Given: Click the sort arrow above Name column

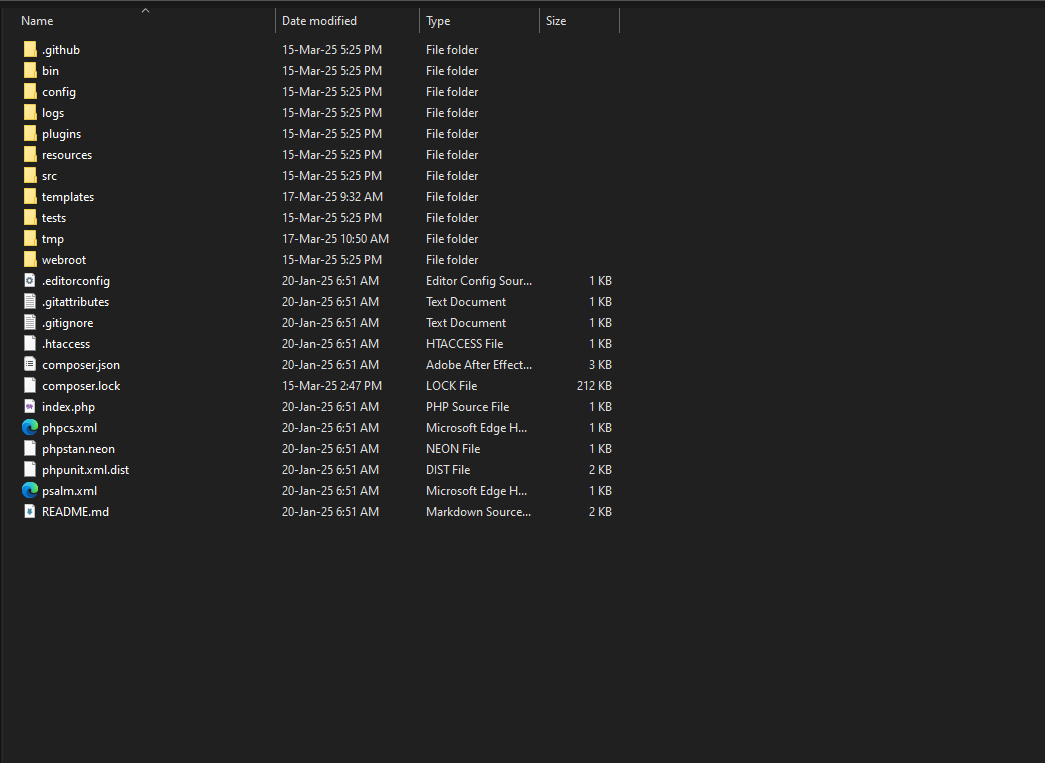Looking at the screenshot, I should 145,10.
